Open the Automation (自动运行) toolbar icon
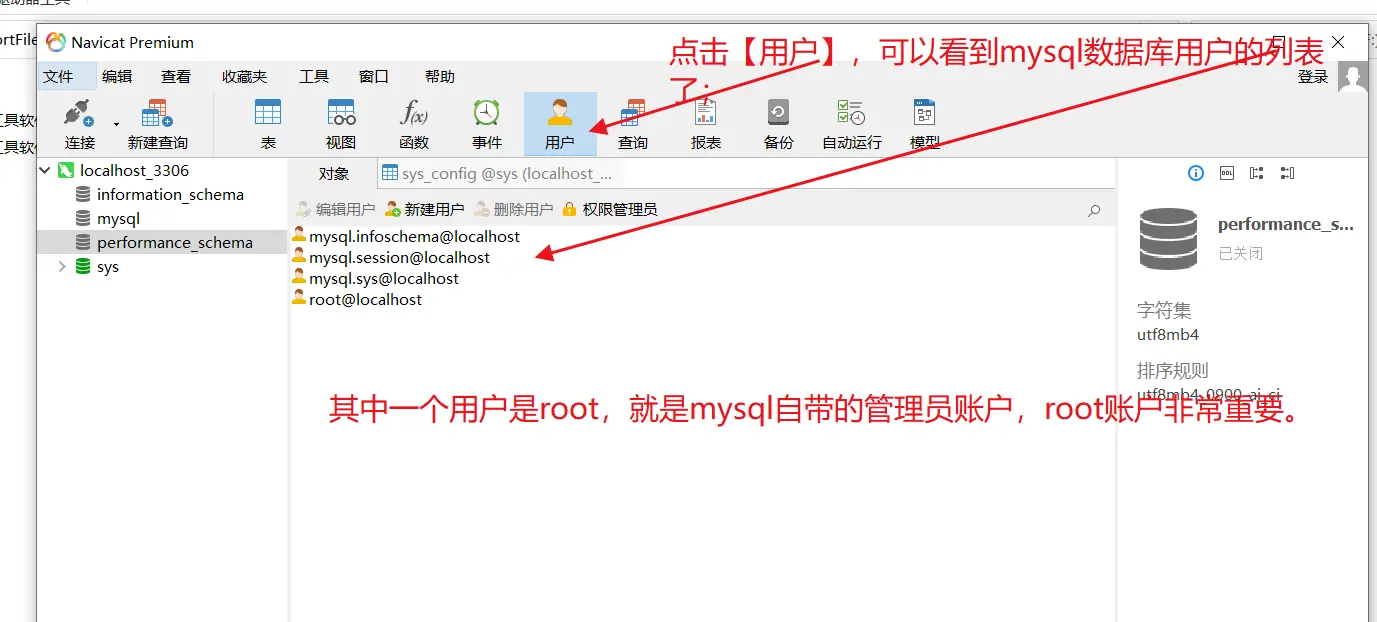 click(852, 124)
